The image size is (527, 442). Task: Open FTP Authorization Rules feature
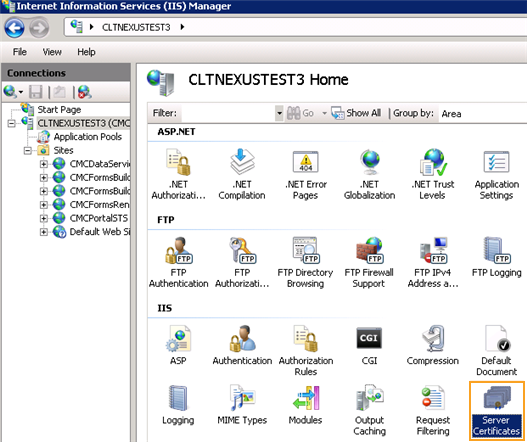coord(242,263)
